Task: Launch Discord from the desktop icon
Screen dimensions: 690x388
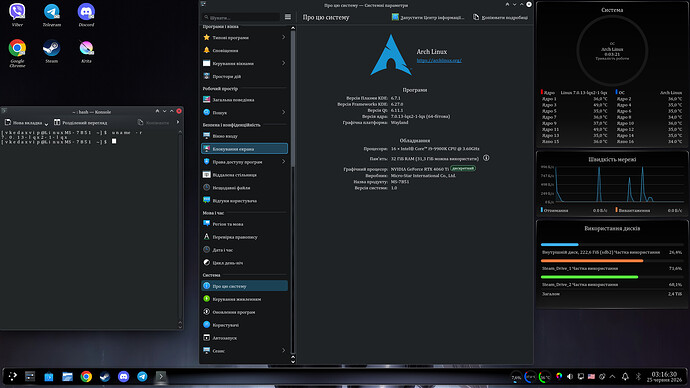Action: pos(86,15)
